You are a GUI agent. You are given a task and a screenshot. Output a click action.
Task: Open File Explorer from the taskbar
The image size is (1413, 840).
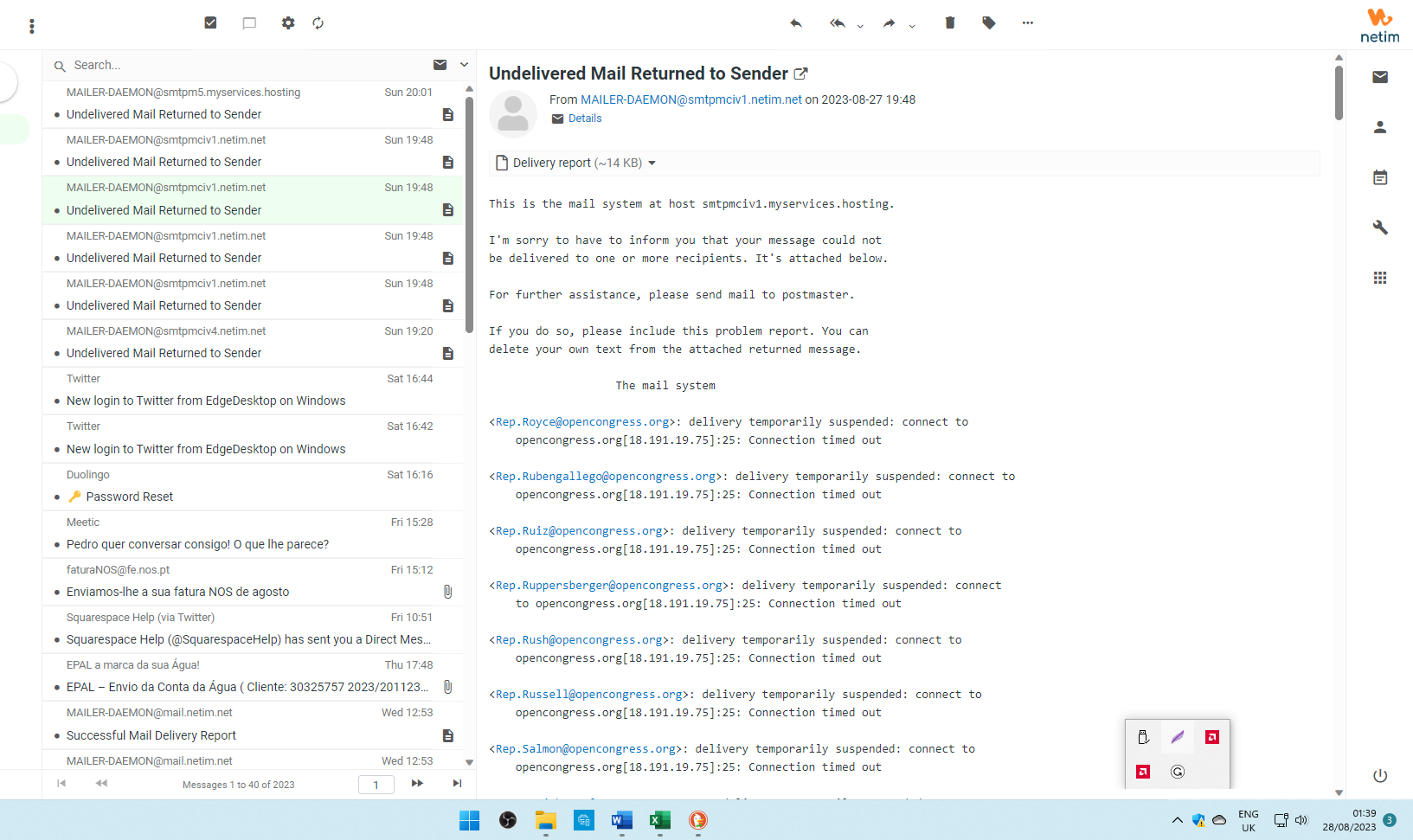click(x=546, y=820)
